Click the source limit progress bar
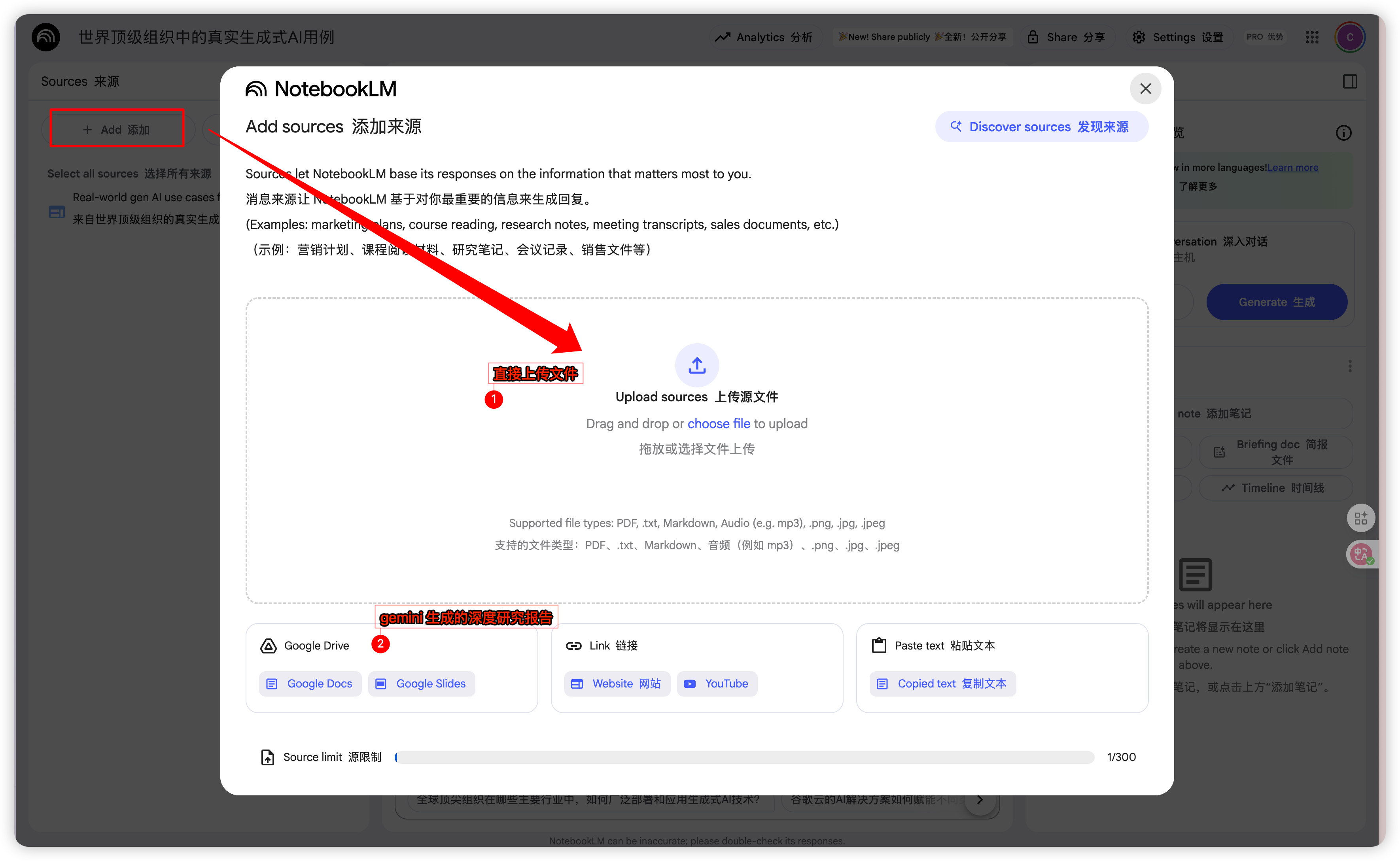This screenshot has width=1400, height=861. pyautogui.click(x=744, y=757)
